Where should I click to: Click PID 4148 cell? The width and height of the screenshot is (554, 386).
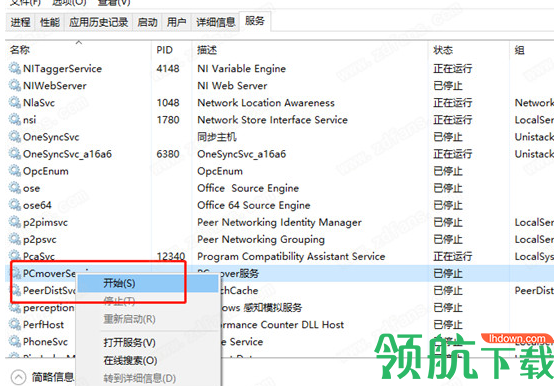[x=168, y=69]
